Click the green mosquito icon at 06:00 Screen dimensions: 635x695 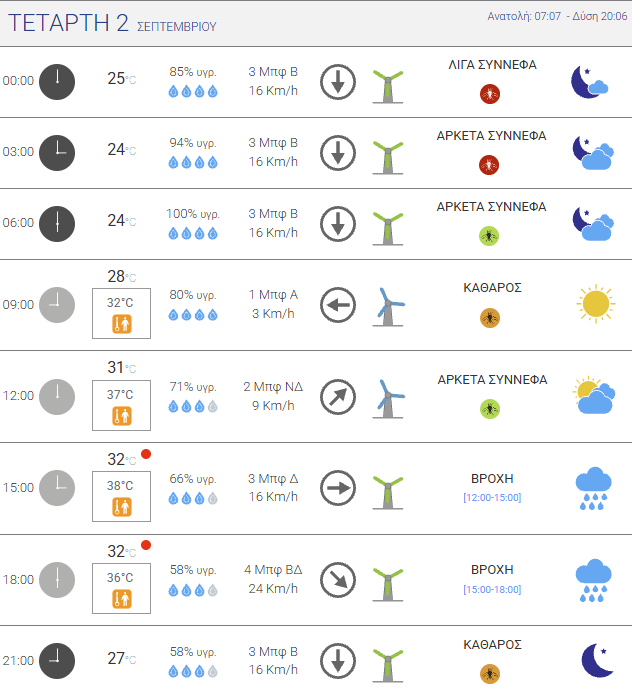tap(489, 236)
